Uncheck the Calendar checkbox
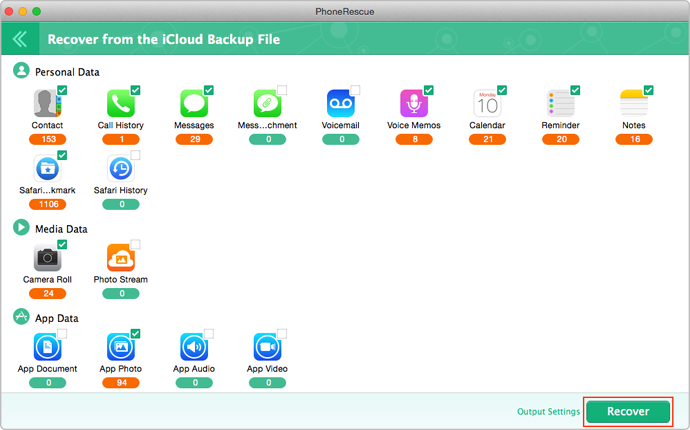This screenshot has width=690, height=430. (x=502, y=90)
